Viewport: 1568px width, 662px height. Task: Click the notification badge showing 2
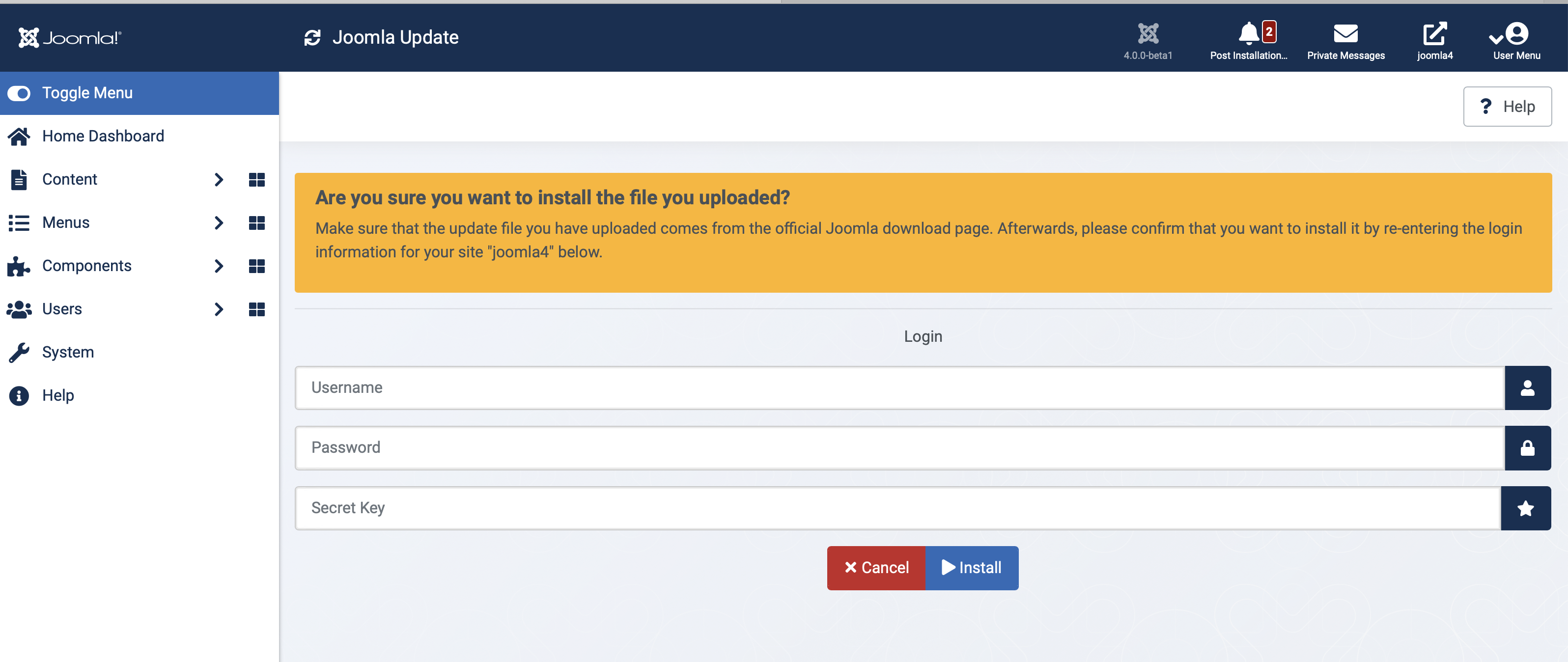(x=1269, y=31)
